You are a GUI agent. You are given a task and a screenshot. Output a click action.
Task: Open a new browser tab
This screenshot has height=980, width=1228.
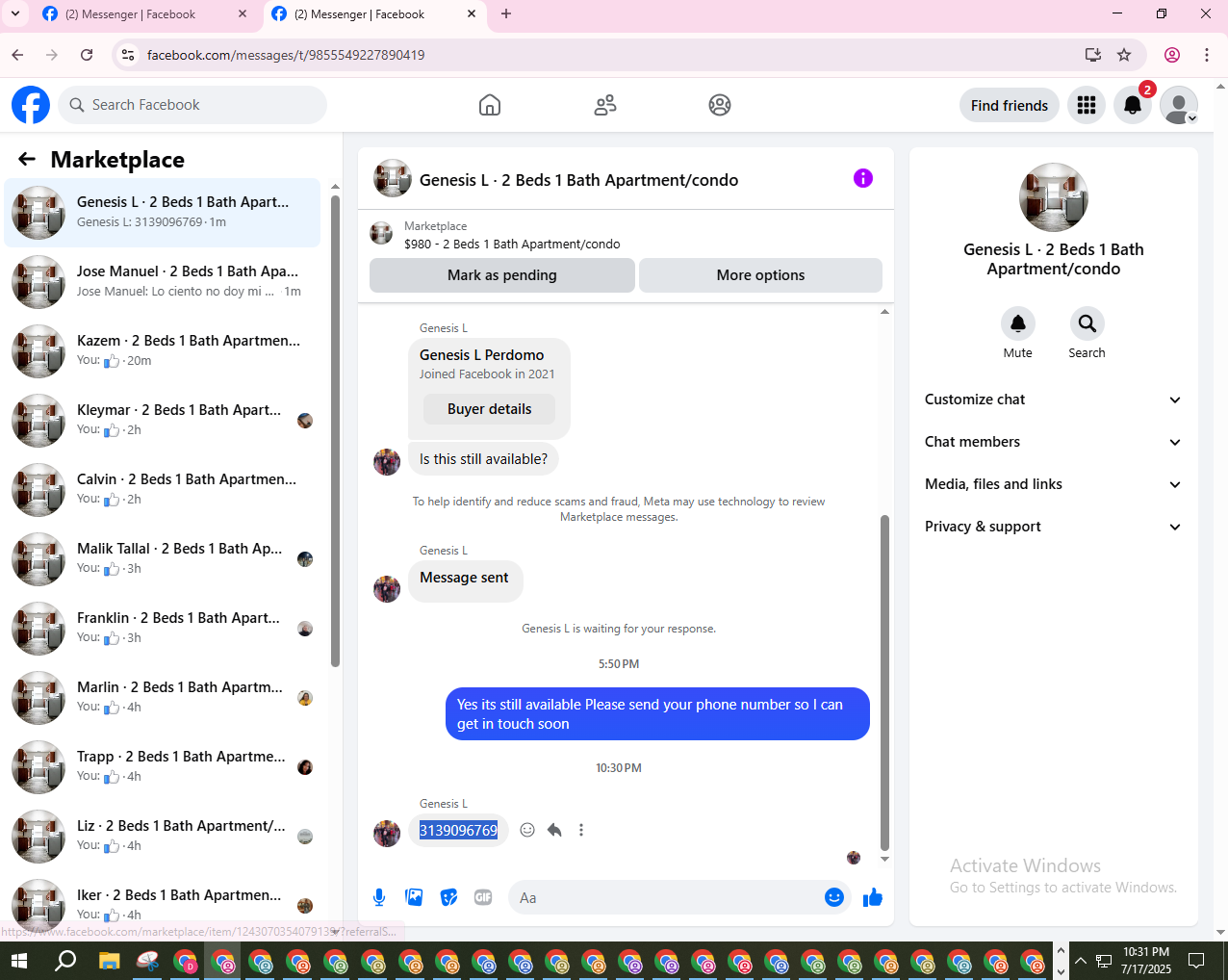506,13
